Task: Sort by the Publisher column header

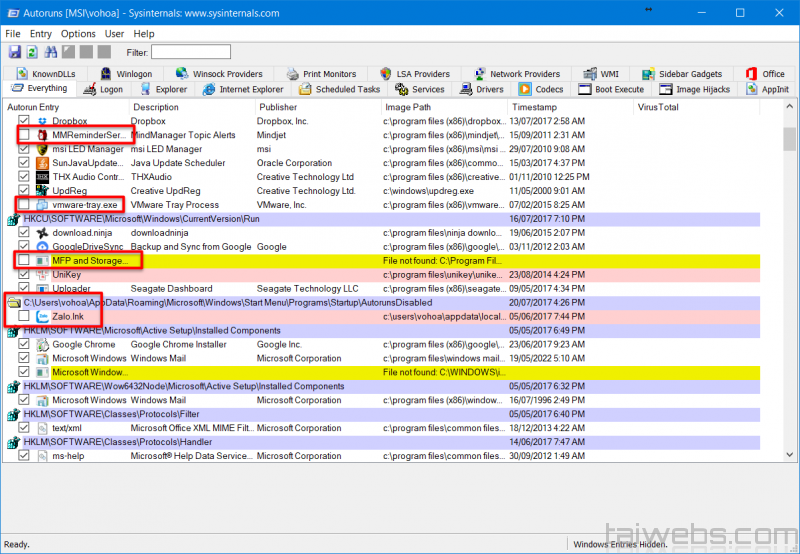Action: [x=278, y=107]
